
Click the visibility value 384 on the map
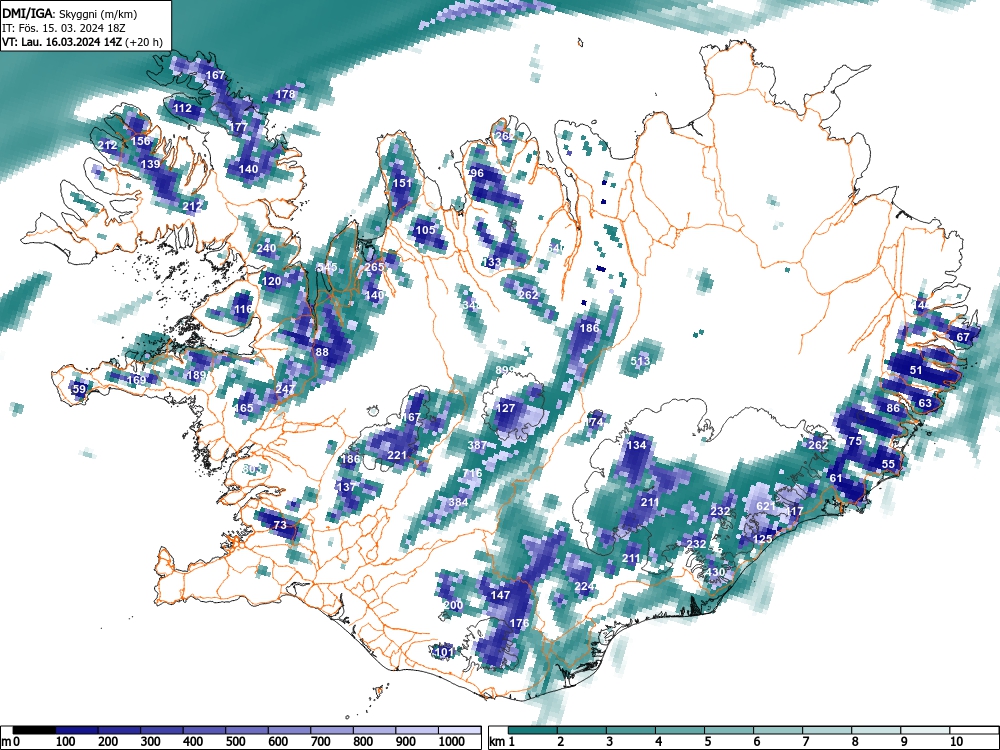[458, 502]
